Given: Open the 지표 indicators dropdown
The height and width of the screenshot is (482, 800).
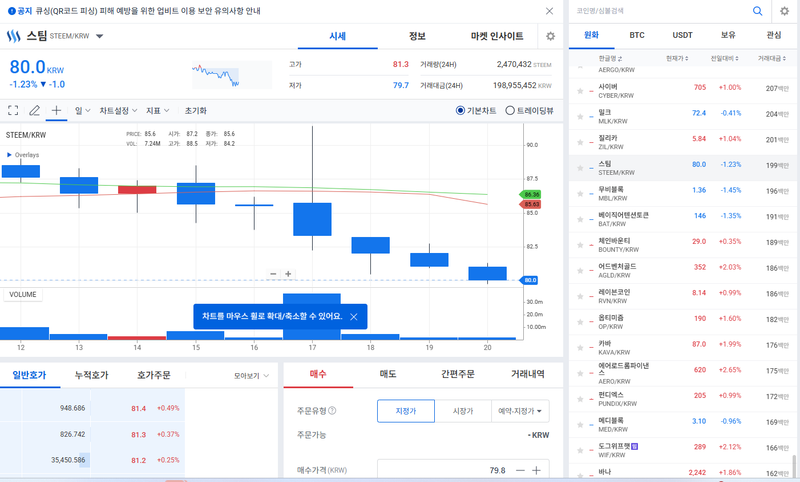Looking at the screenshot, I should coord(158,111).
